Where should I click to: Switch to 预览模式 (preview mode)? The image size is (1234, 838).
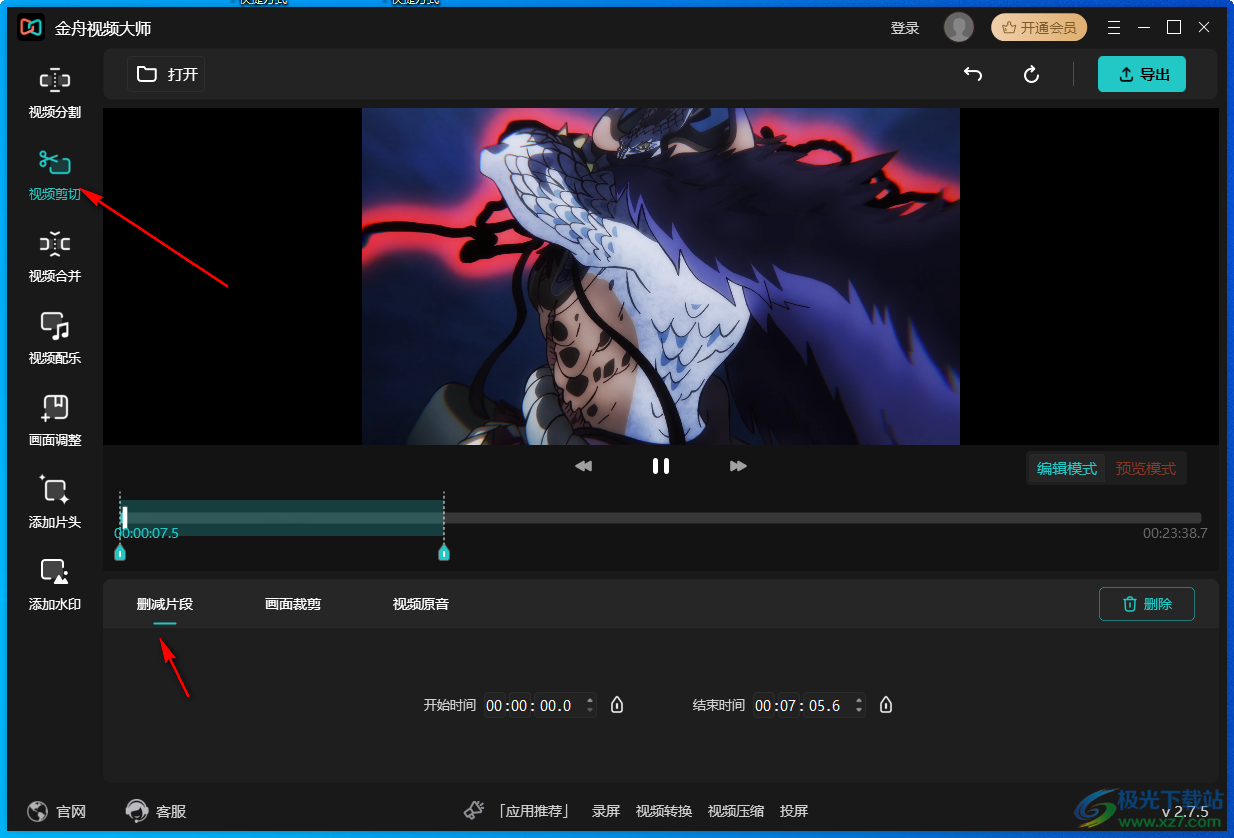point(1146,469)
